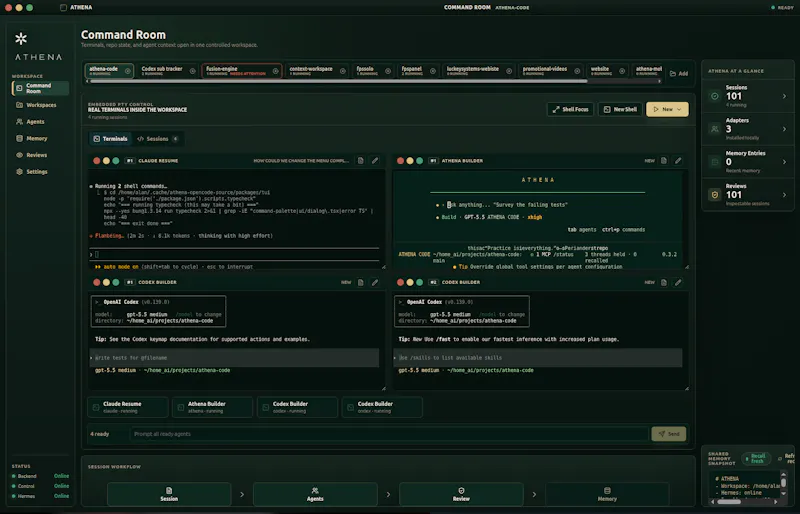Select the Terminals tab

(110, 139)
